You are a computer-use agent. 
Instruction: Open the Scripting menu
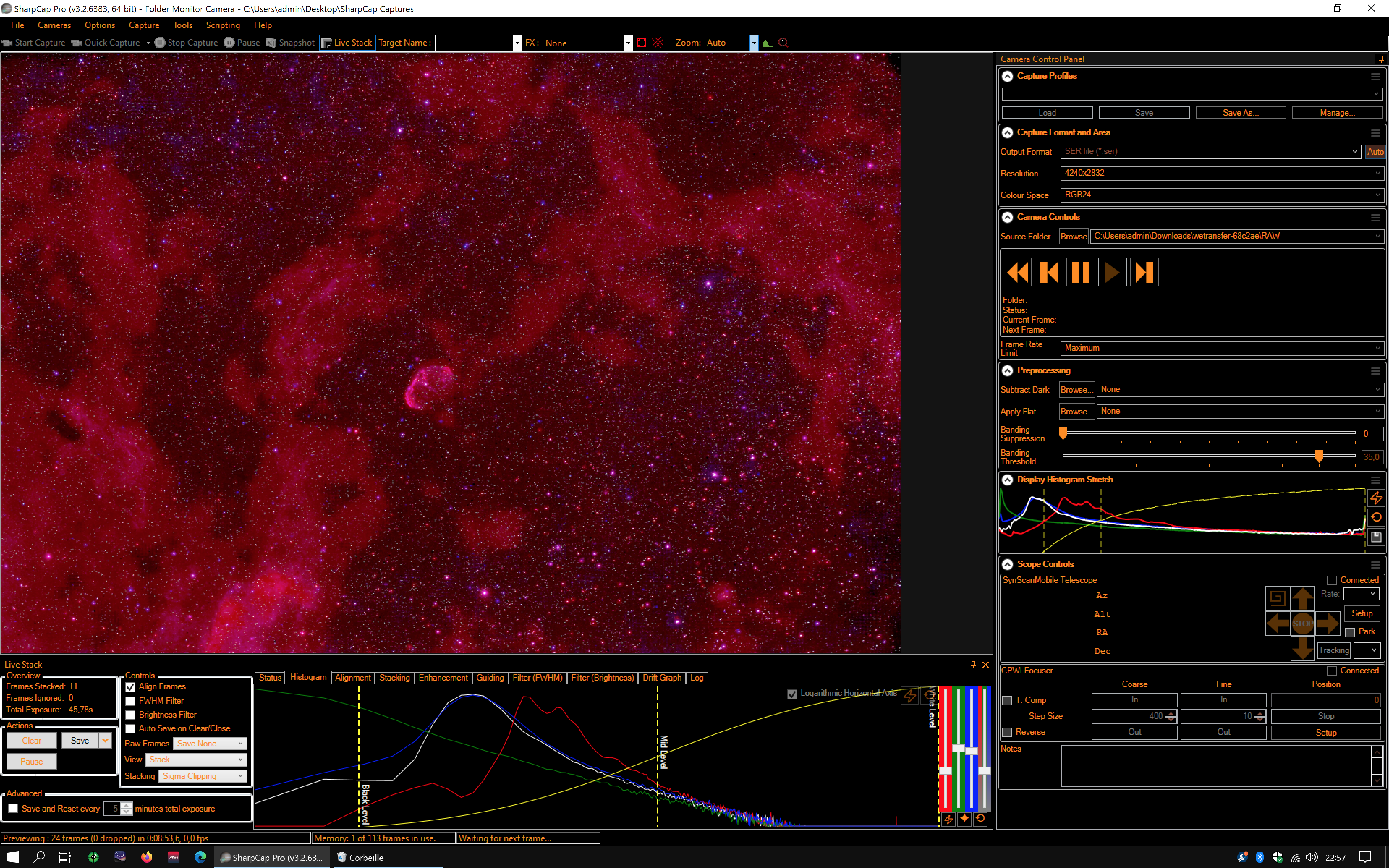click(223, 25)
